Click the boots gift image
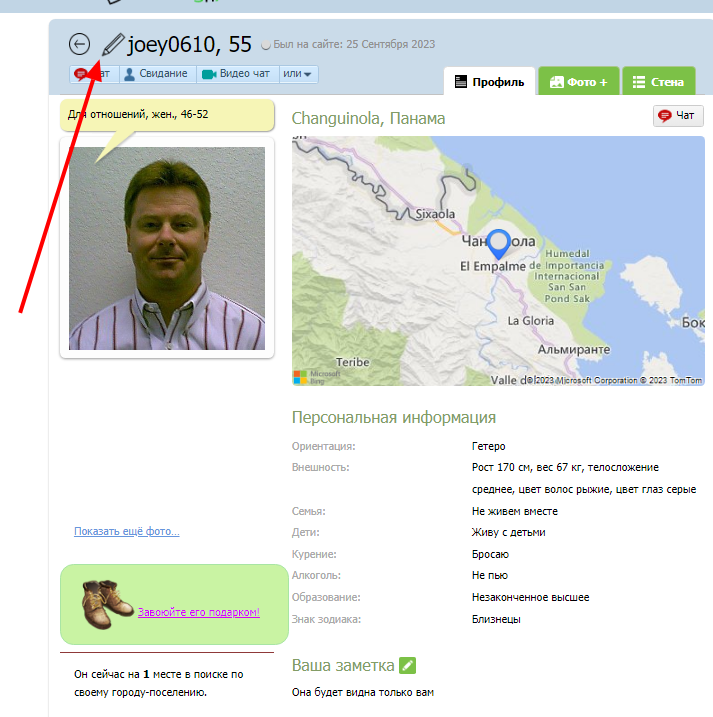 (x=107, y=605)
